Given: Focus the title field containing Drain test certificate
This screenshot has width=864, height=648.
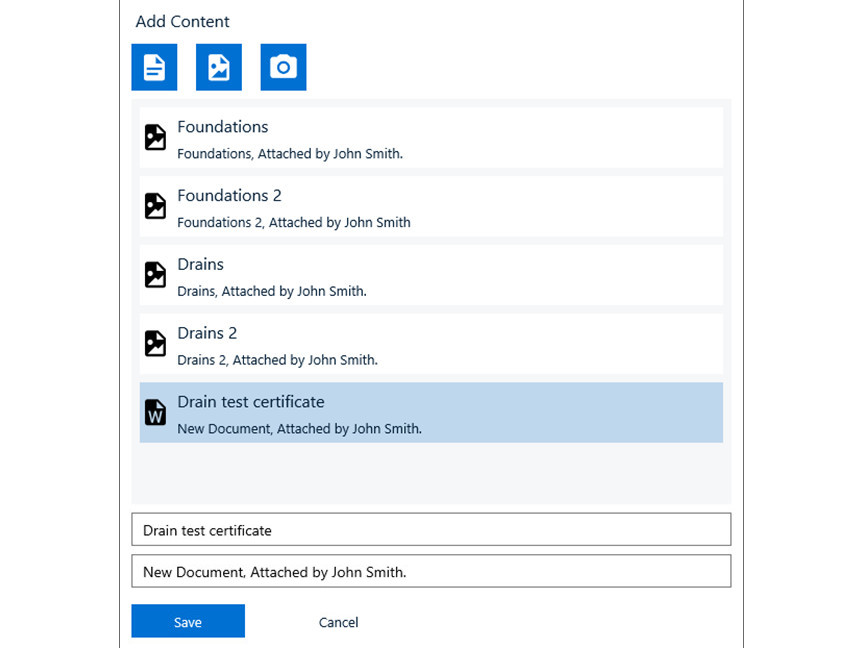Looking at the screenshot, I should (431, 530).
